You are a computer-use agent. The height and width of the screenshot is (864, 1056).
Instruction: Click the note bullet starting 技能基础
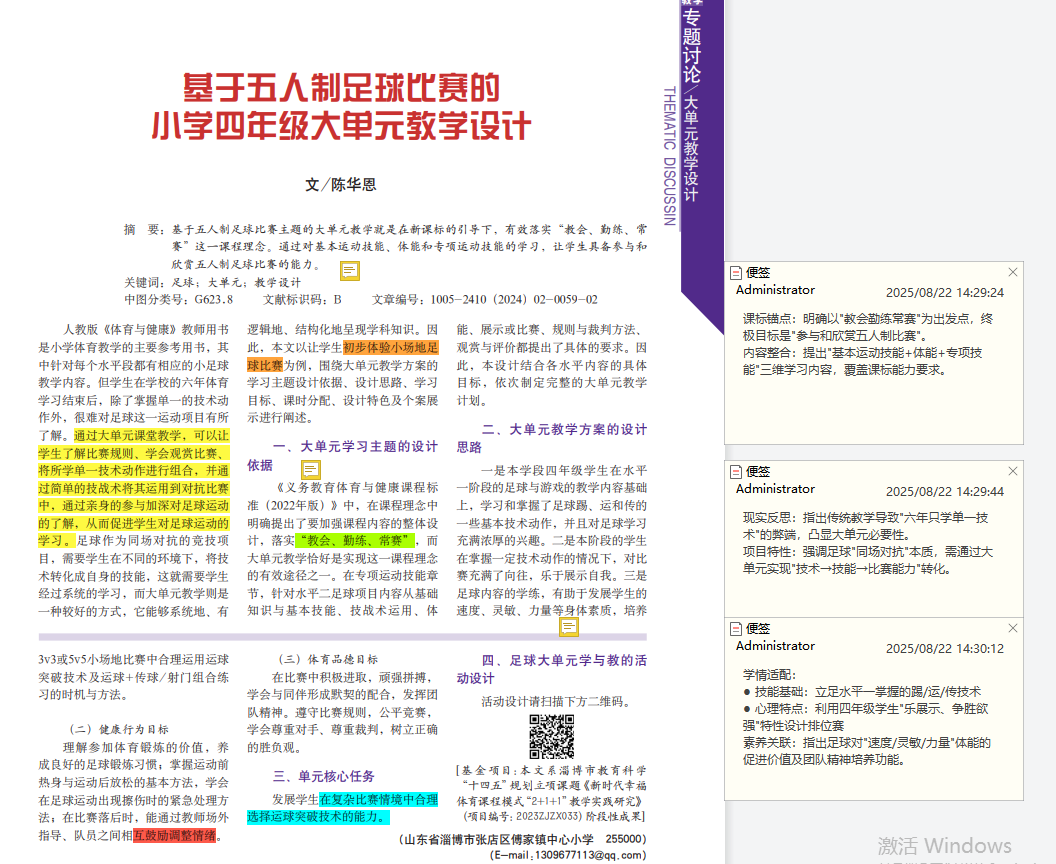pyautogui.click(x=862, y=692)
